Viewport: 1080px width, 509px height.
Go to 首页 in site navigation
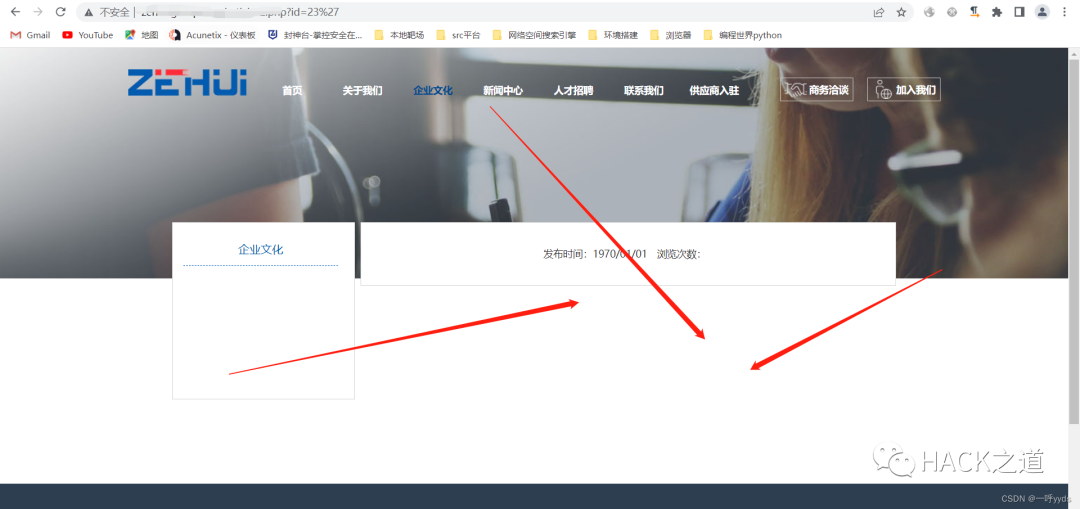click(x=292, y=90)
